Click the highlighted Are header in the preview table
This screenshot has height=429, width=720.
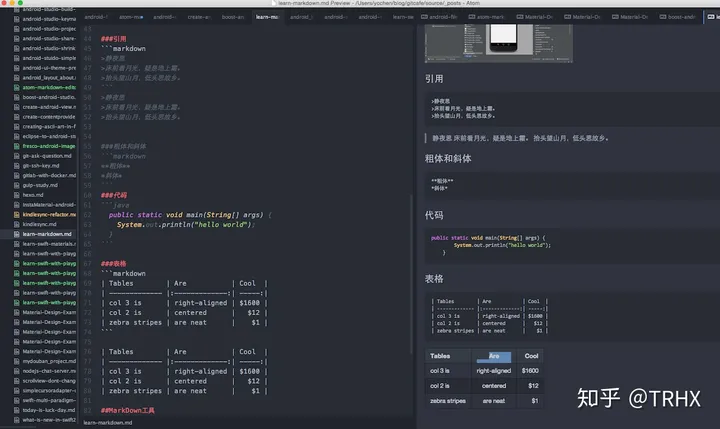coord(494,356)
